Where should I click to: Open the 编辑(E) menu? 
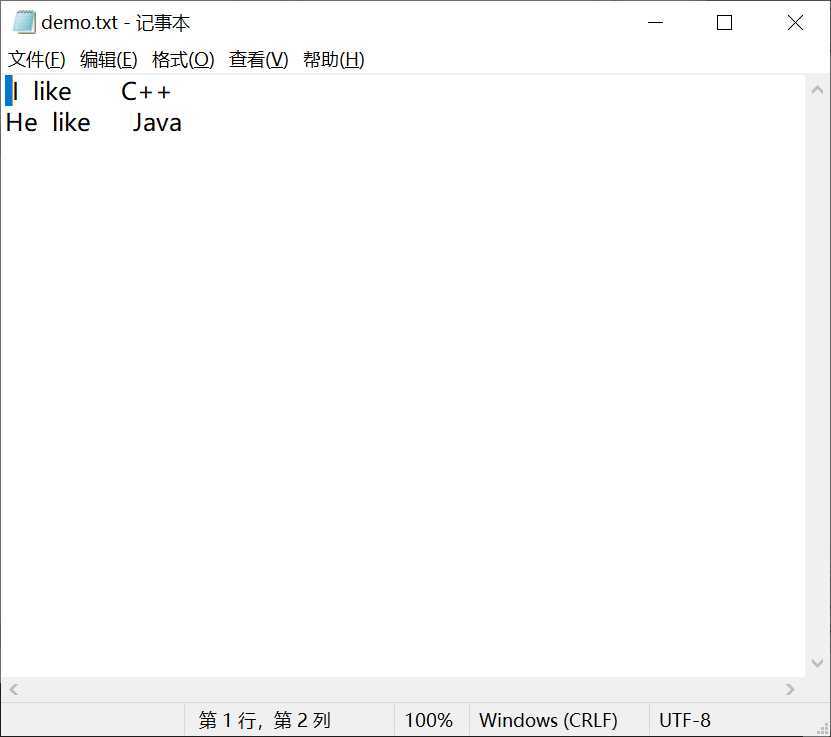point(109,59)
